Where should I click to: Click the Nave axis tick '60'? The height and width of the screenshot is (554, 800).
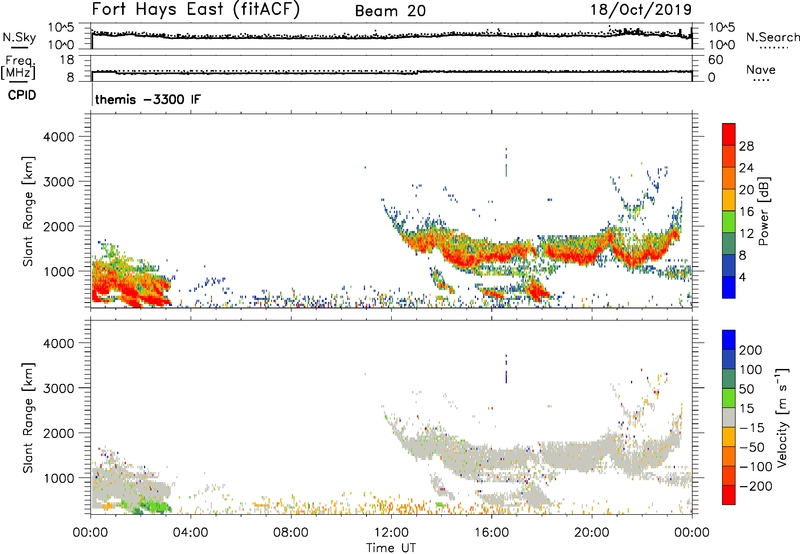716,60
